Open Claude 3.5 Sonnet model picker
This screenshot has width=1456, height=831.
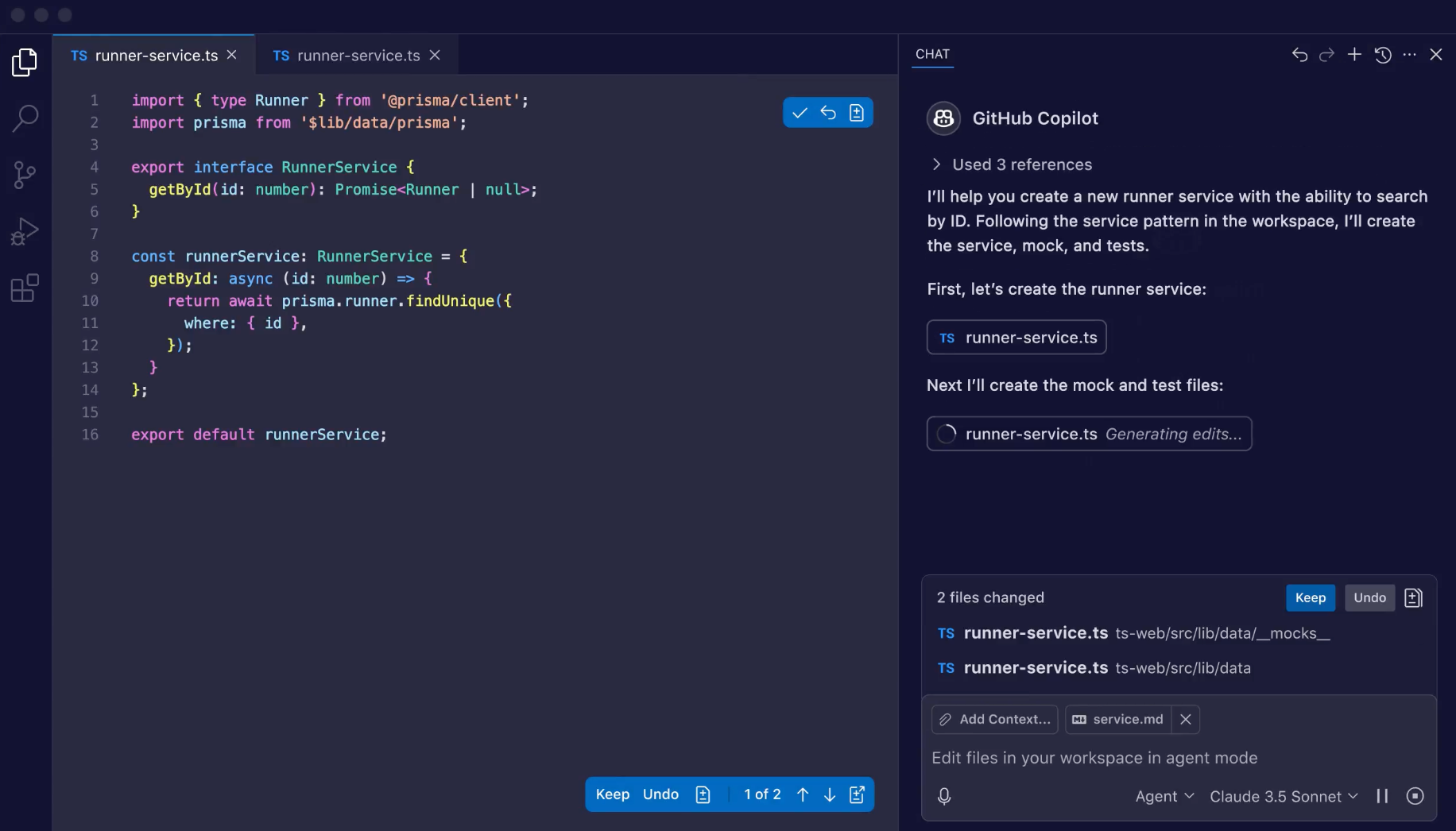[1283, 796]
